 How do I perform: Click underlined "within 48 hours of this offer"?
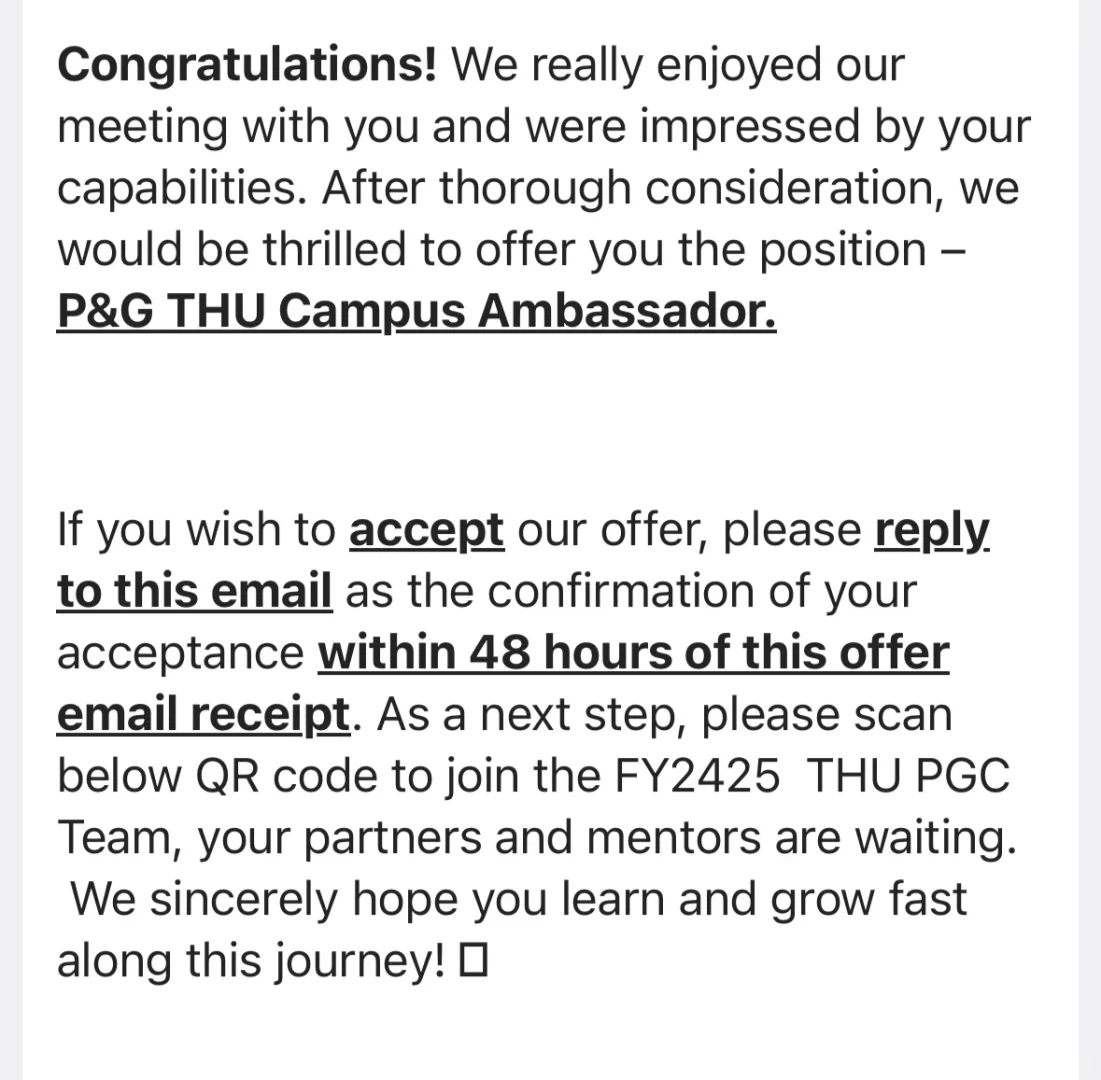coord(633,653)
